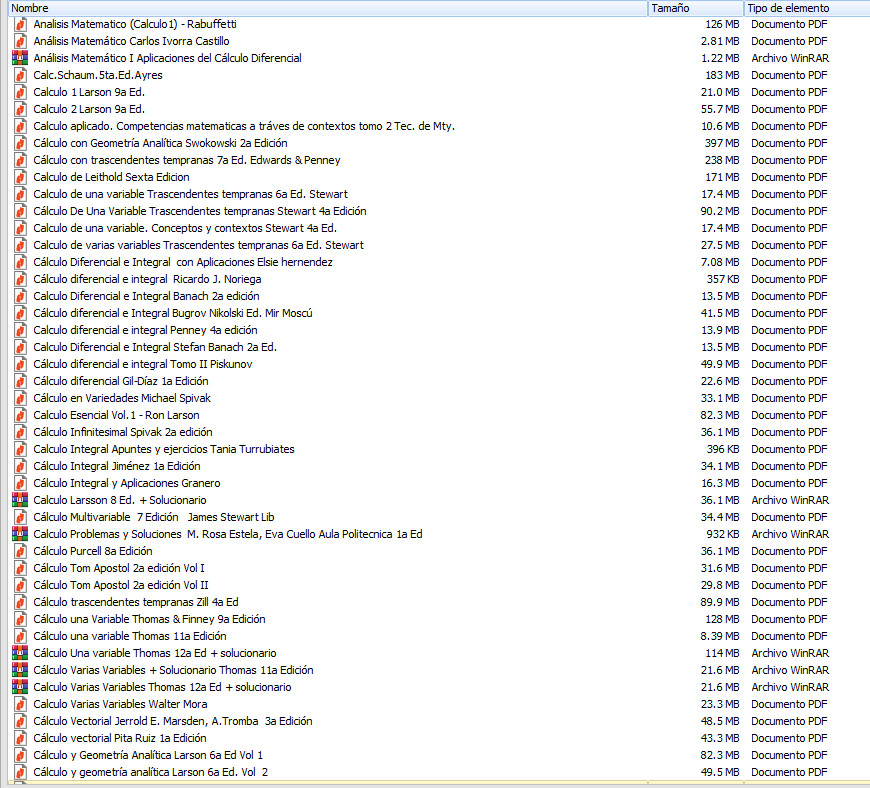Click the PDF icon of Calculo de Leithold Sexta Edicion

[x=20, y=177]
